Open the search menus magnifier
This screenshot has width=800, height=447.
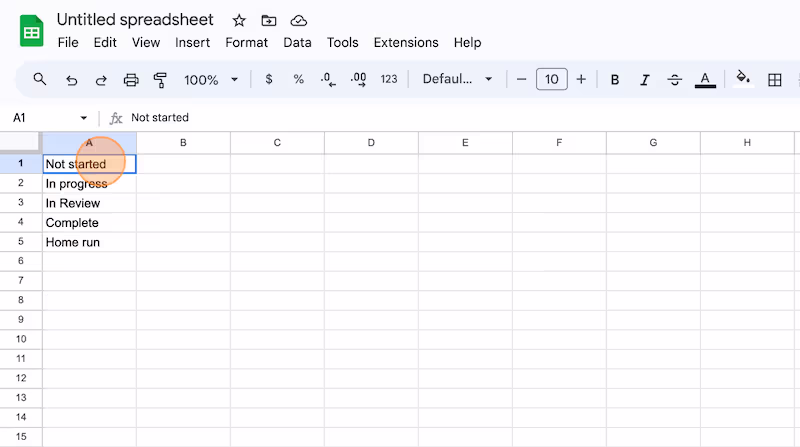point(40,80)
